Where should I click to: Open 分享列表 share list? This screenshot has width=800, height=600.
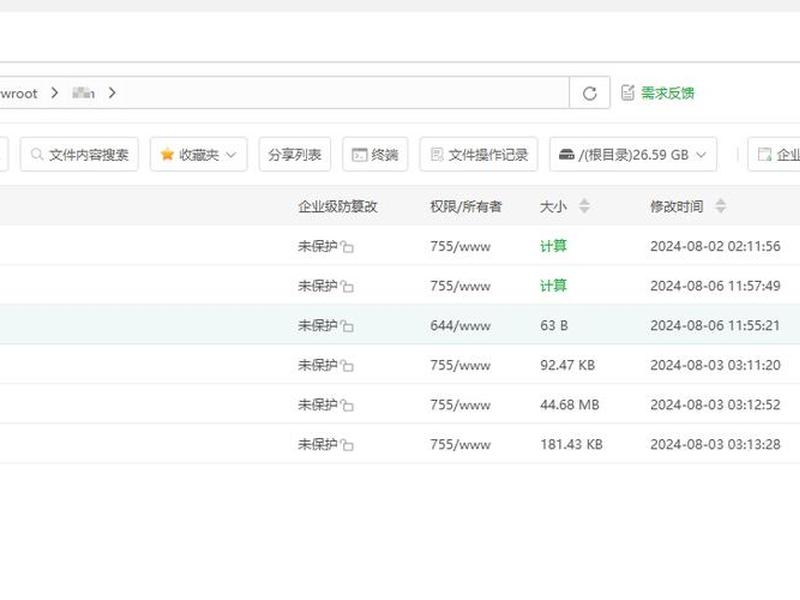[294, 154]
